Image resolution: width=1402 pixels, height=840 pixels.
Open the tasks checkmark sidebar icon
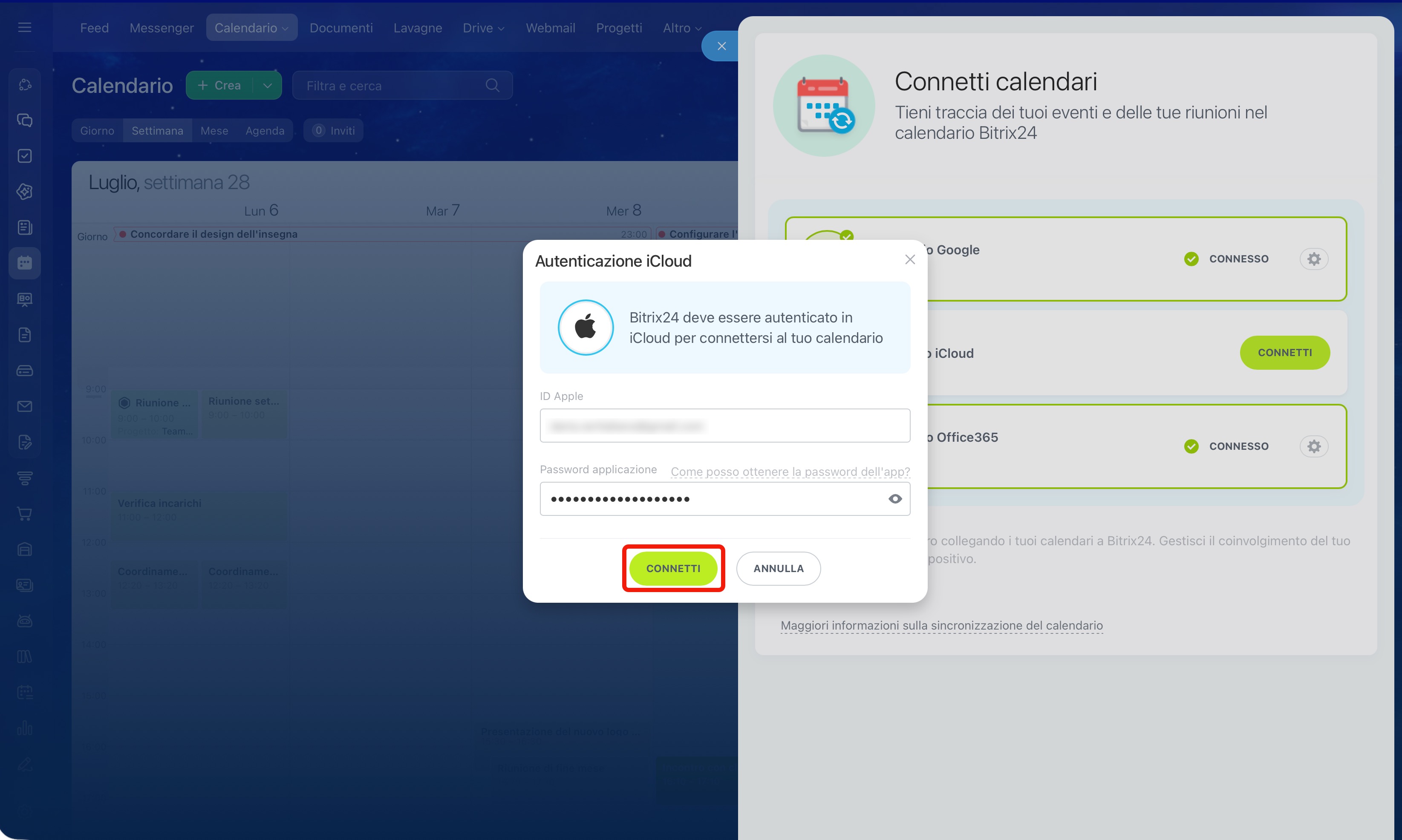click(x=24, y=155)
